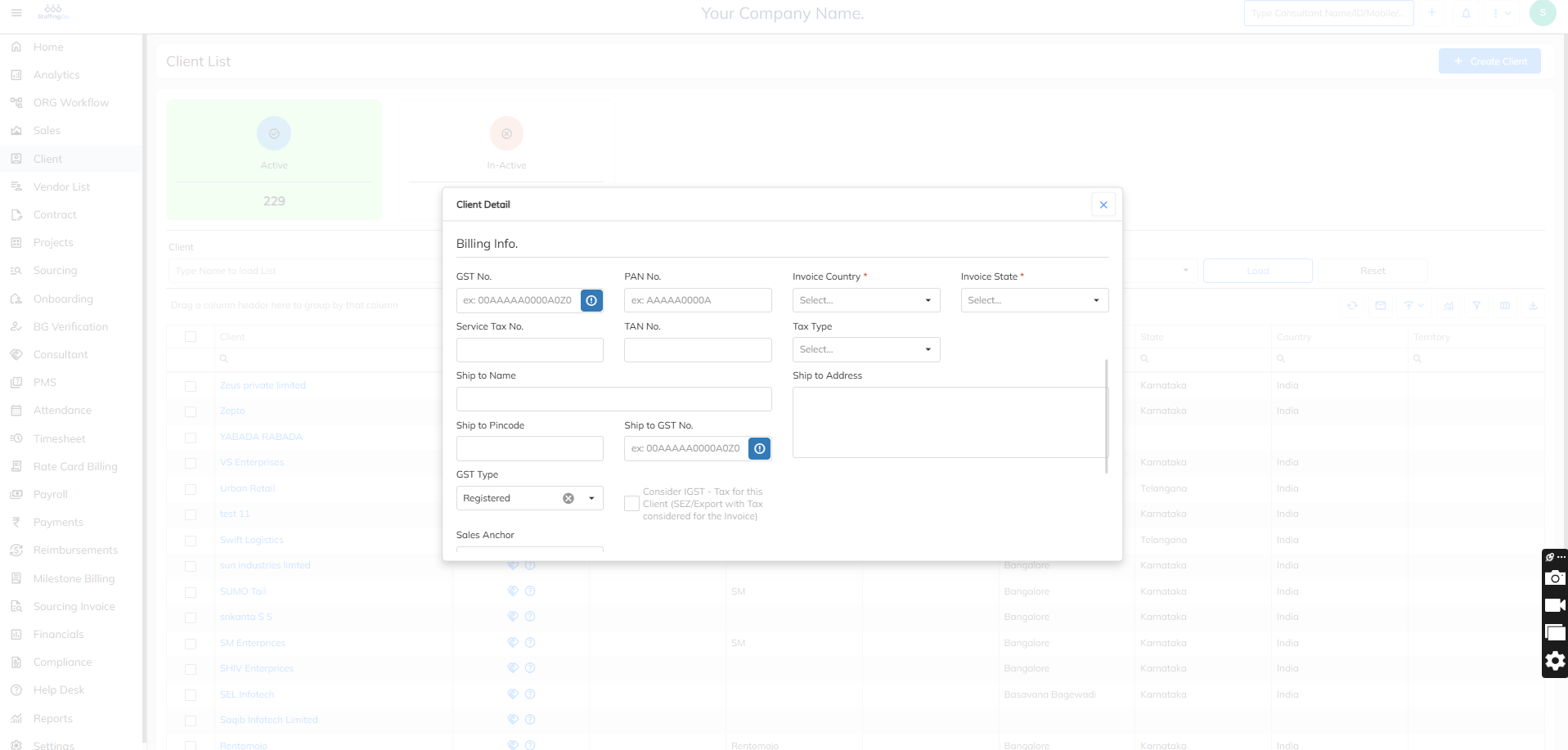This screenshot has width=1568, height=750.
Task: Click the Reset button
Action: click(1373, 271)
